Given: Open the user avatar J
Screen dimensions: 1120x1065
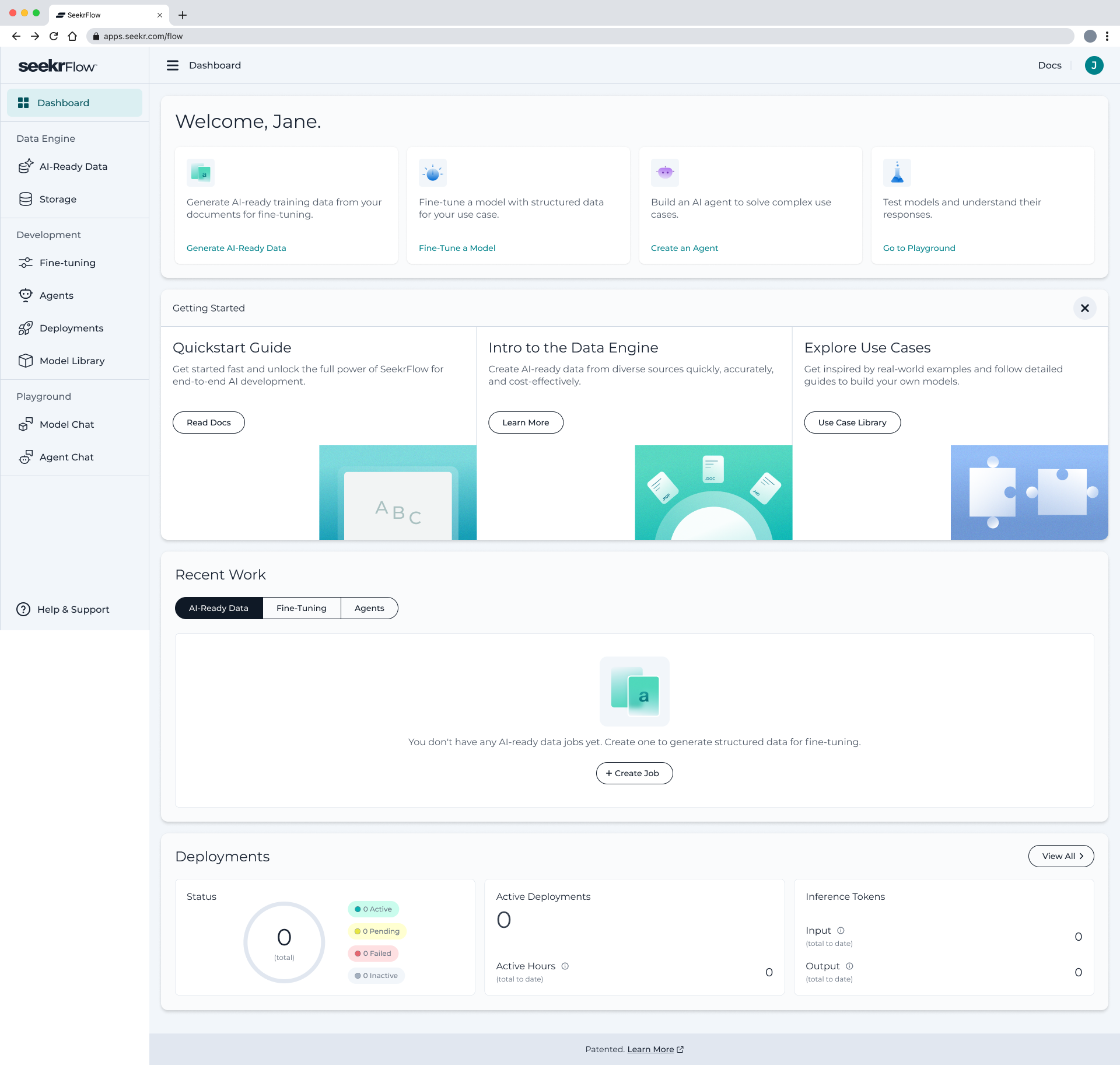Looking at the screenshot, I should 1094,65.
